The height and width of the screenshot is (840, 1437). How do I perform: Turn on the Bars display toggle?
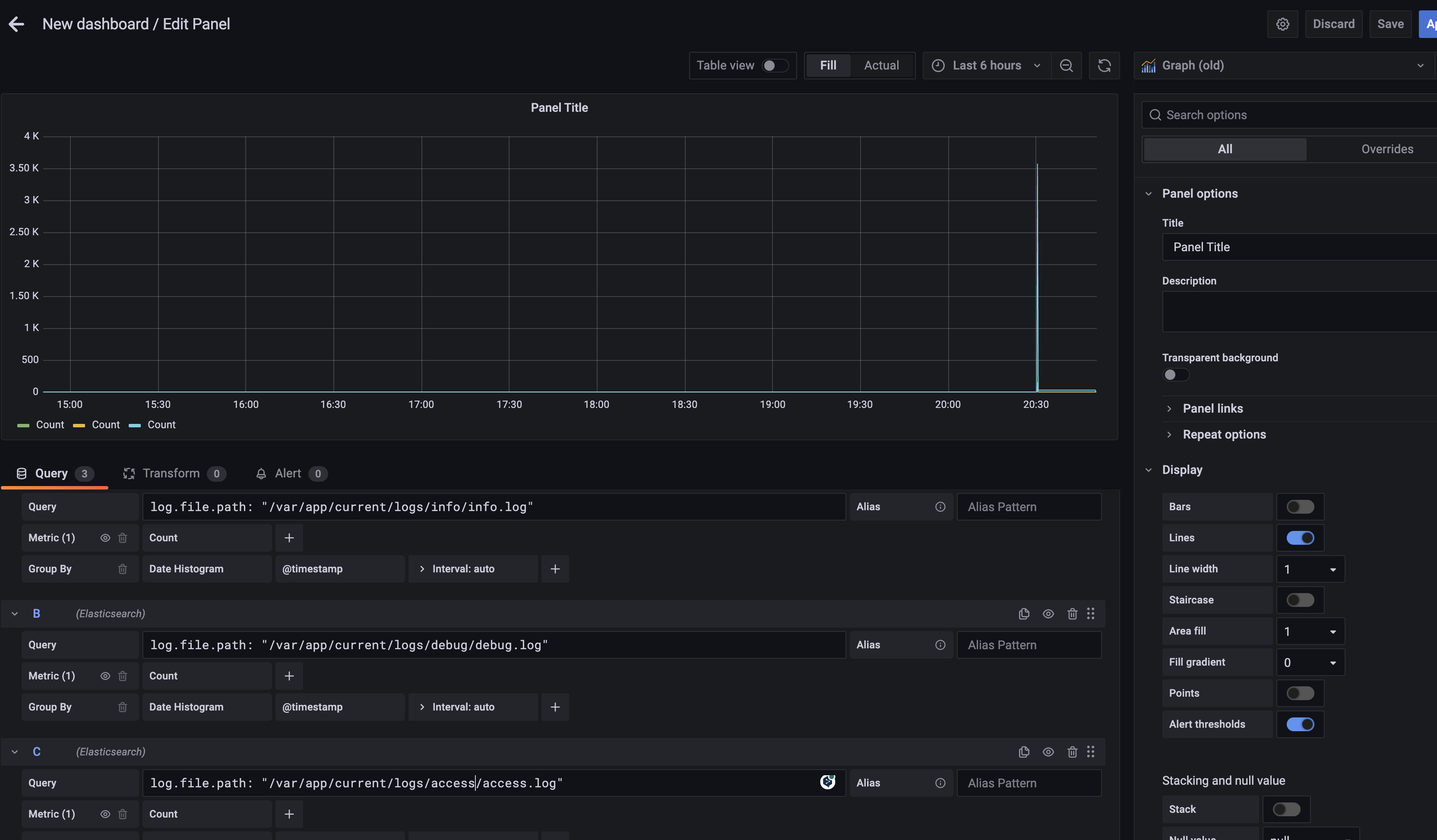click(1300, 507)
